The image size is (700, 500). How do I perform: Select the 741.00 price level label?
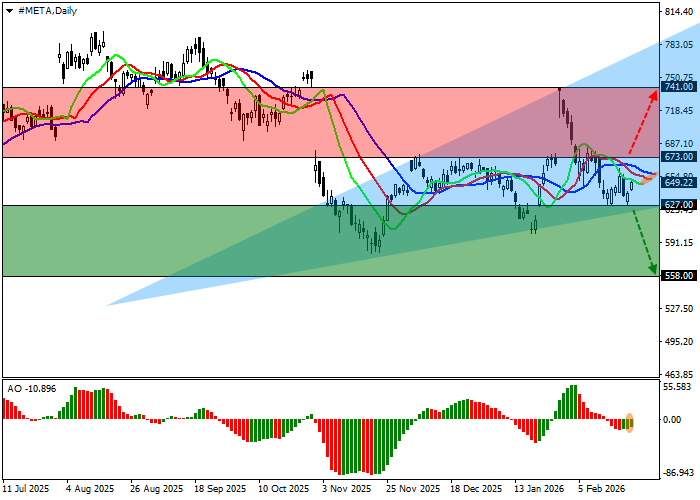680,87
